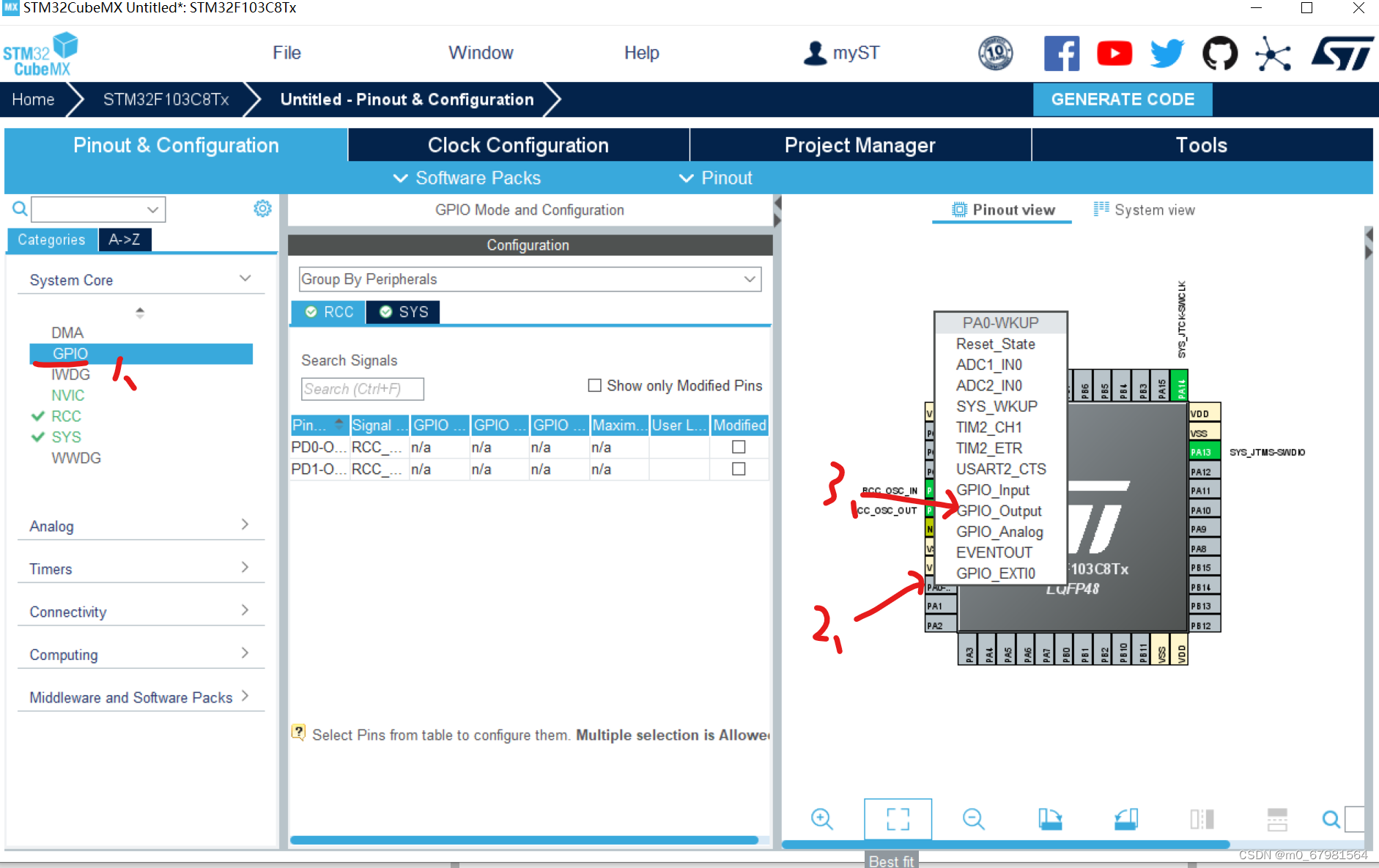Open the YouTube icon link

tap(1114, 53)
